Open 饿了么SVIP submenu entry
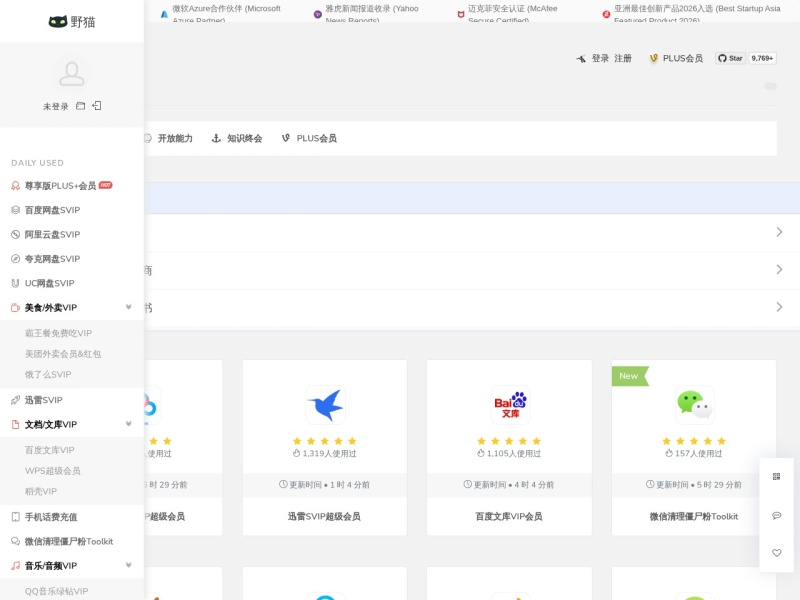The width and height of the screenshot is (800, 600). (x=48, y=374)
